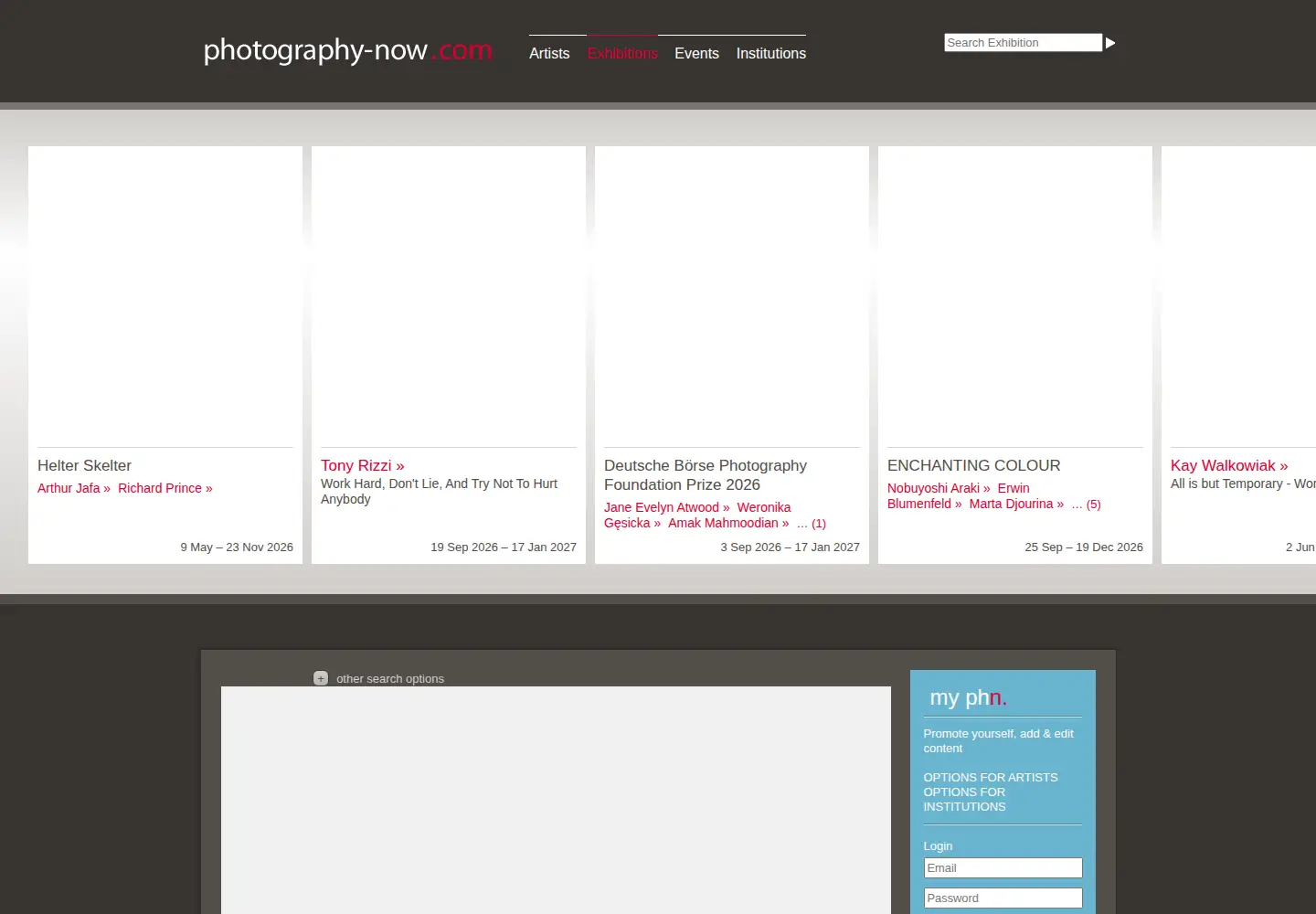Click OPTIONS FOR INSTITUTIONS link
The width and height of the screenshot is (1316, 914).
click(964, 799)
